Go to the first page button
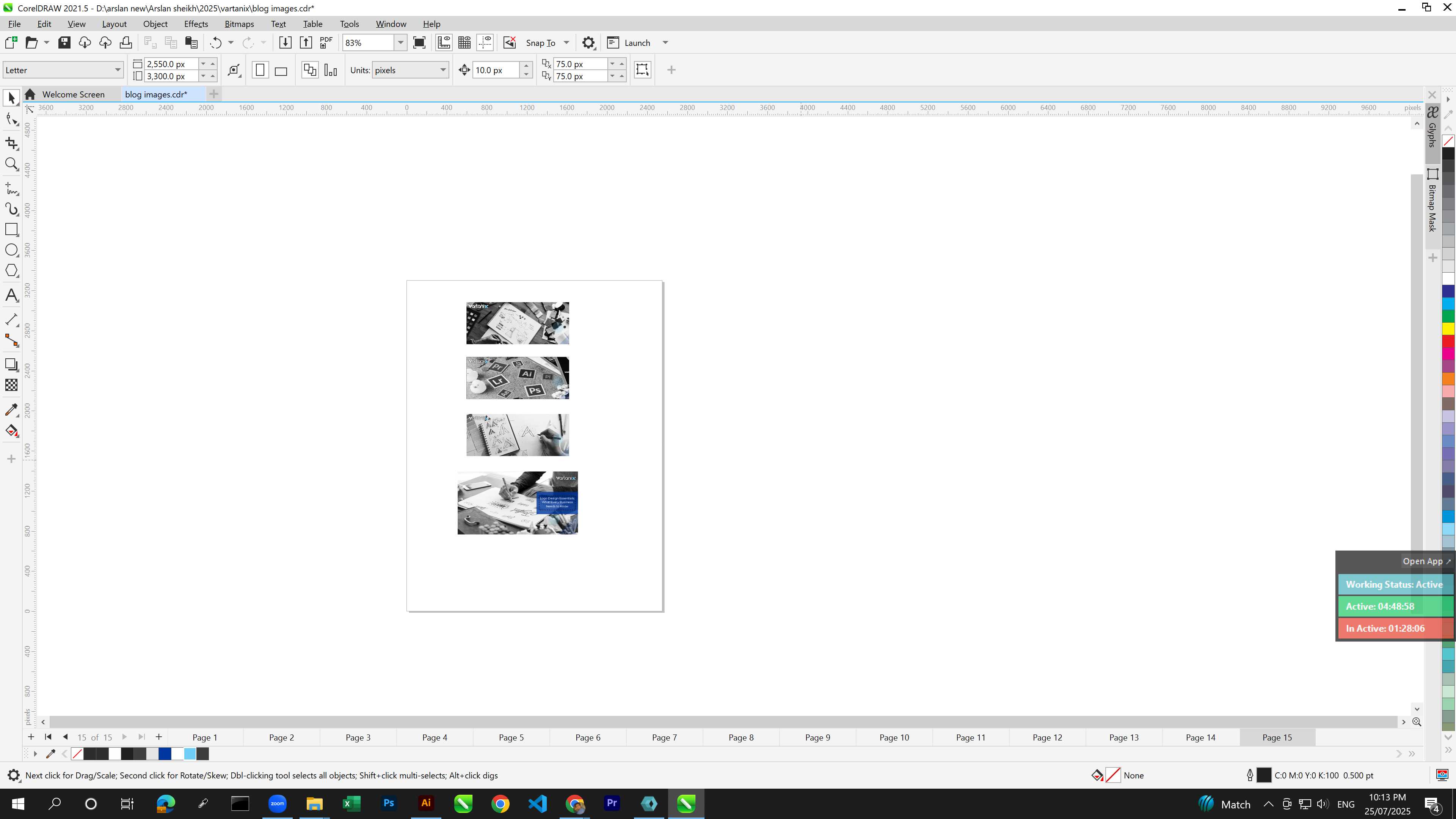This screenshot has width=1456, height=819. point(48,736)
